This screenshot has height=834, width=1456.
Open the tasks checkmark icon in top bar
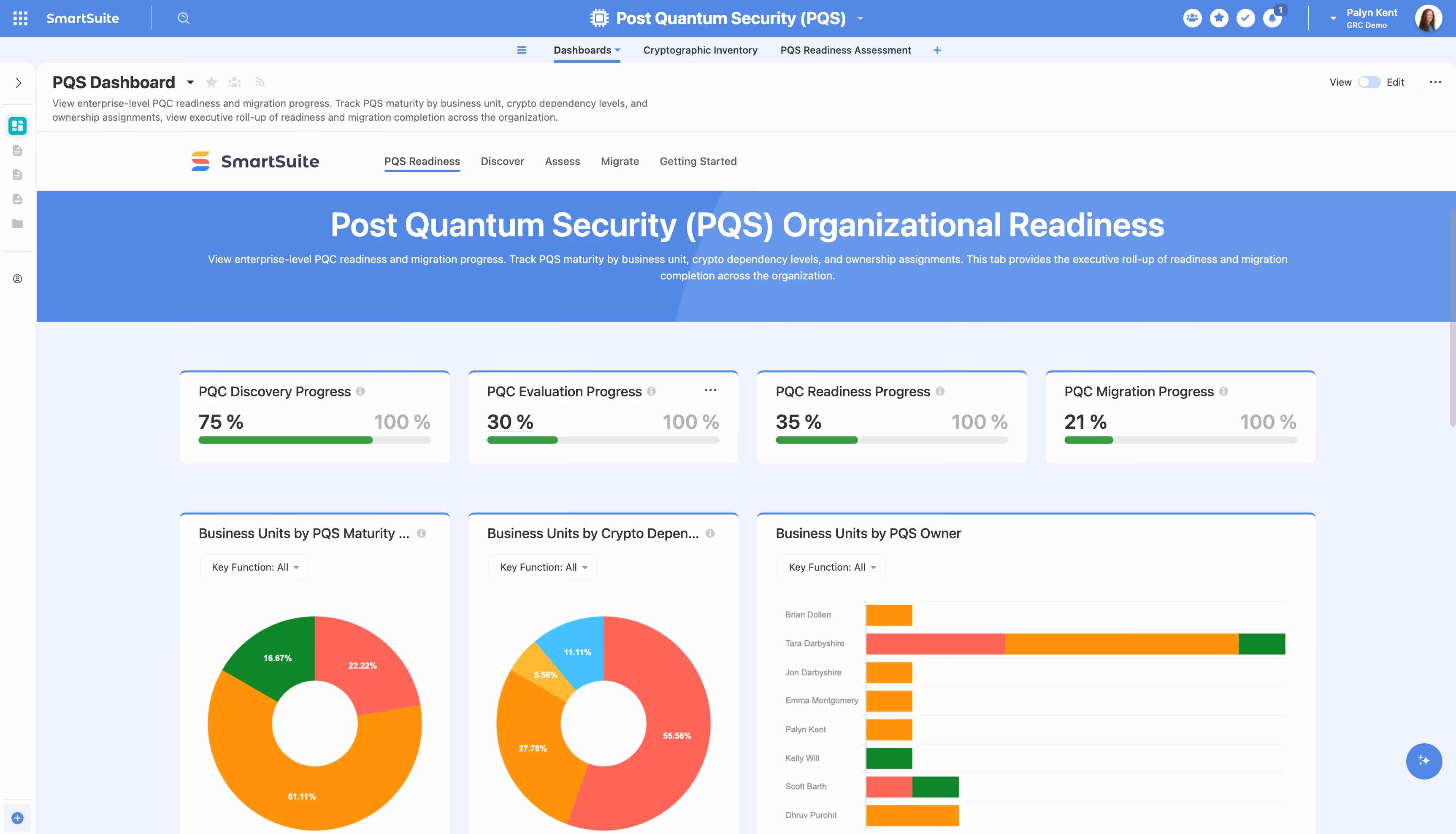pyautogui.click(x=1245, y=18)
